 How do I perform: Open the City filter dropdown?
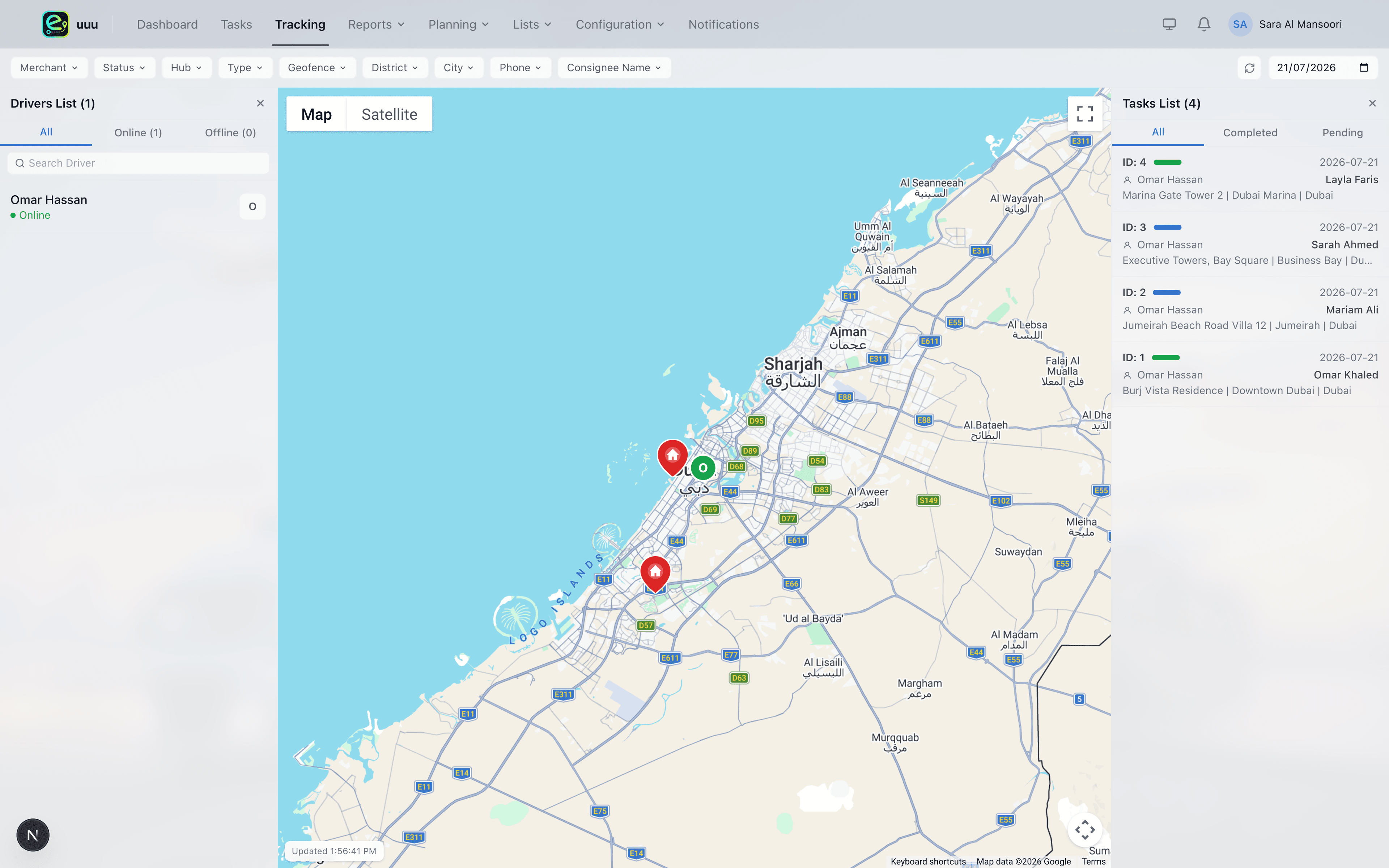459,68
